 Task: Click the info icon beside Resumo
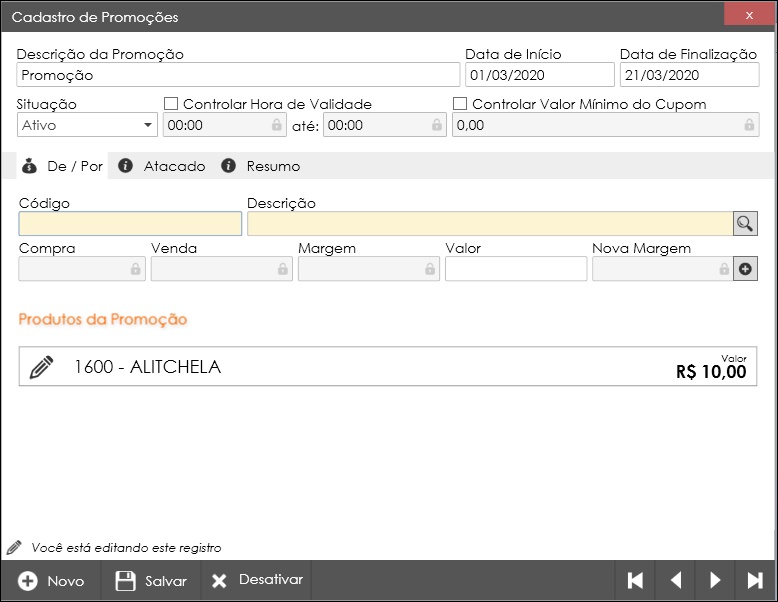click(228, 166)
